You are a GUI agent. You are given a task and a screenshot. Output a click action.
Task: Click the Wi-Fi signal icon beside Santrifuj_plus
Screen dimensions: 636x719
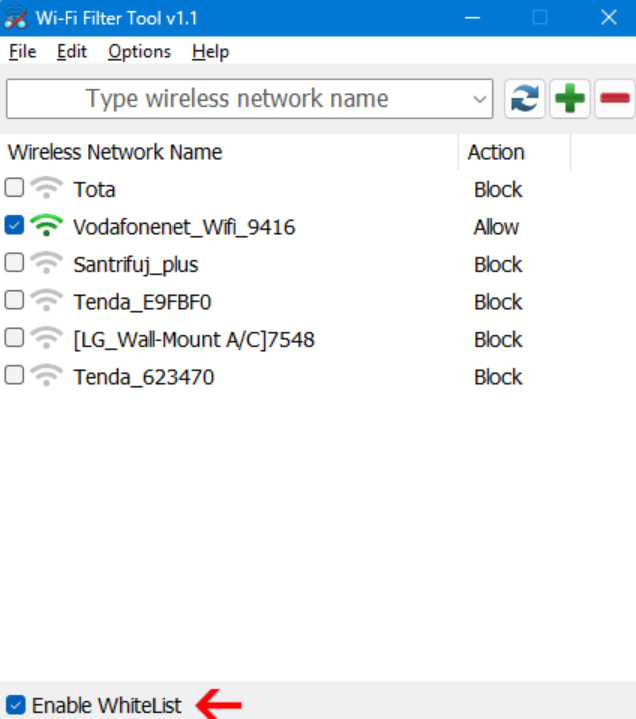46,263
